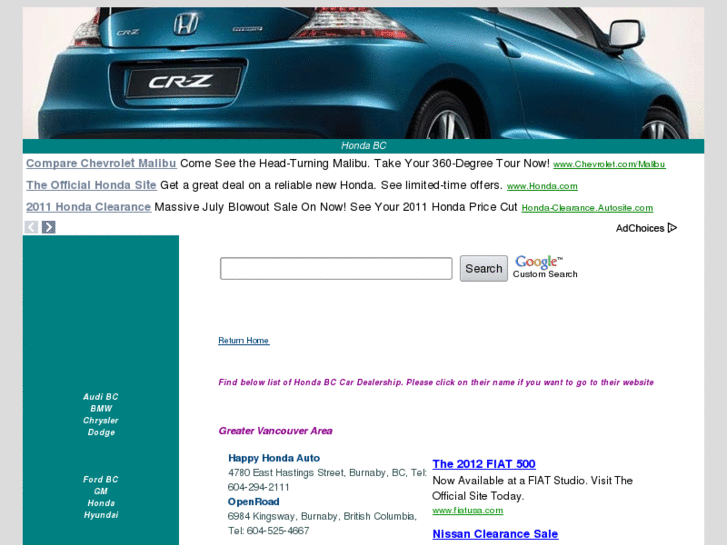Focus the Google custom search text field
Viewport: 727px width, 545px height.
(x=336, y=269)
